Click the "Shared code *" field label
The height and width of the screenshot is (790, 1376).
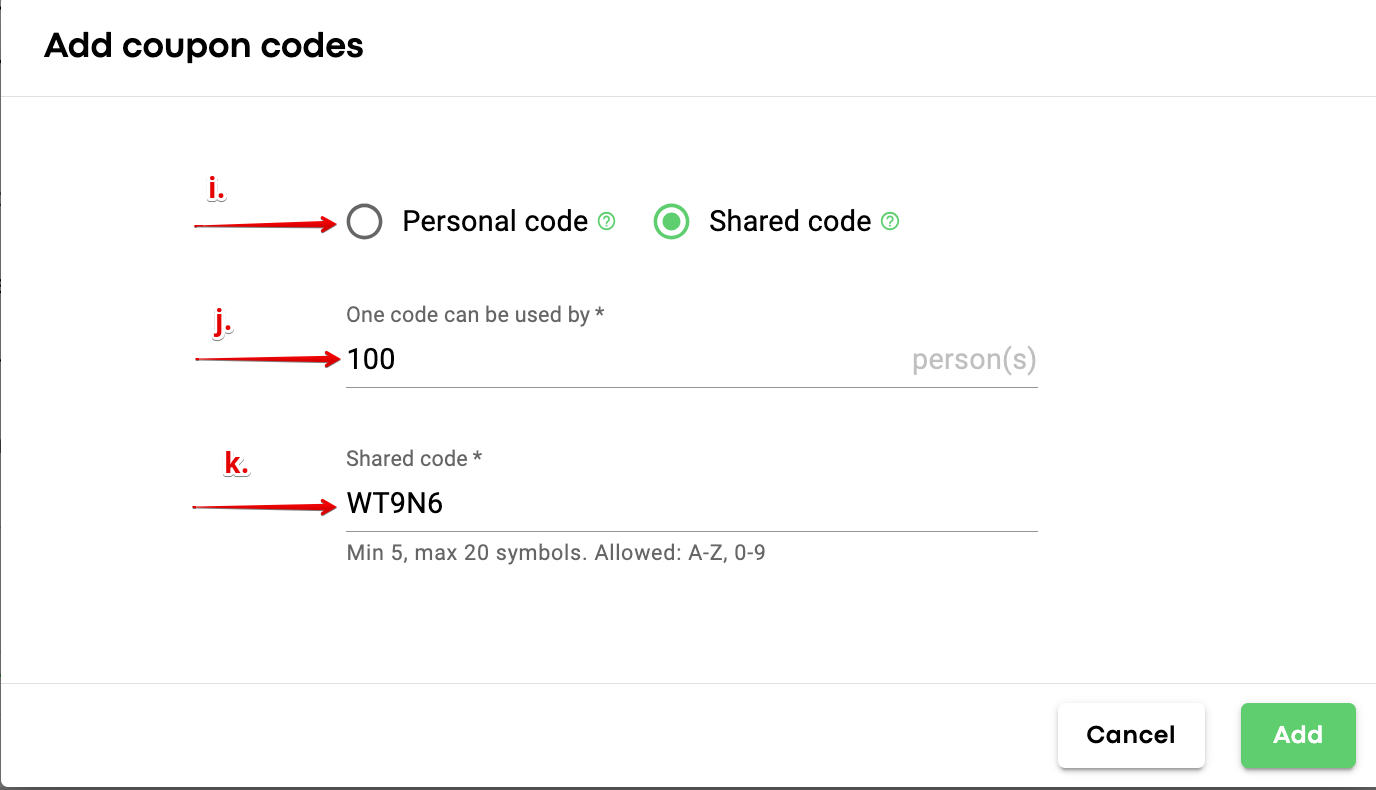click(x=414, y=459)
